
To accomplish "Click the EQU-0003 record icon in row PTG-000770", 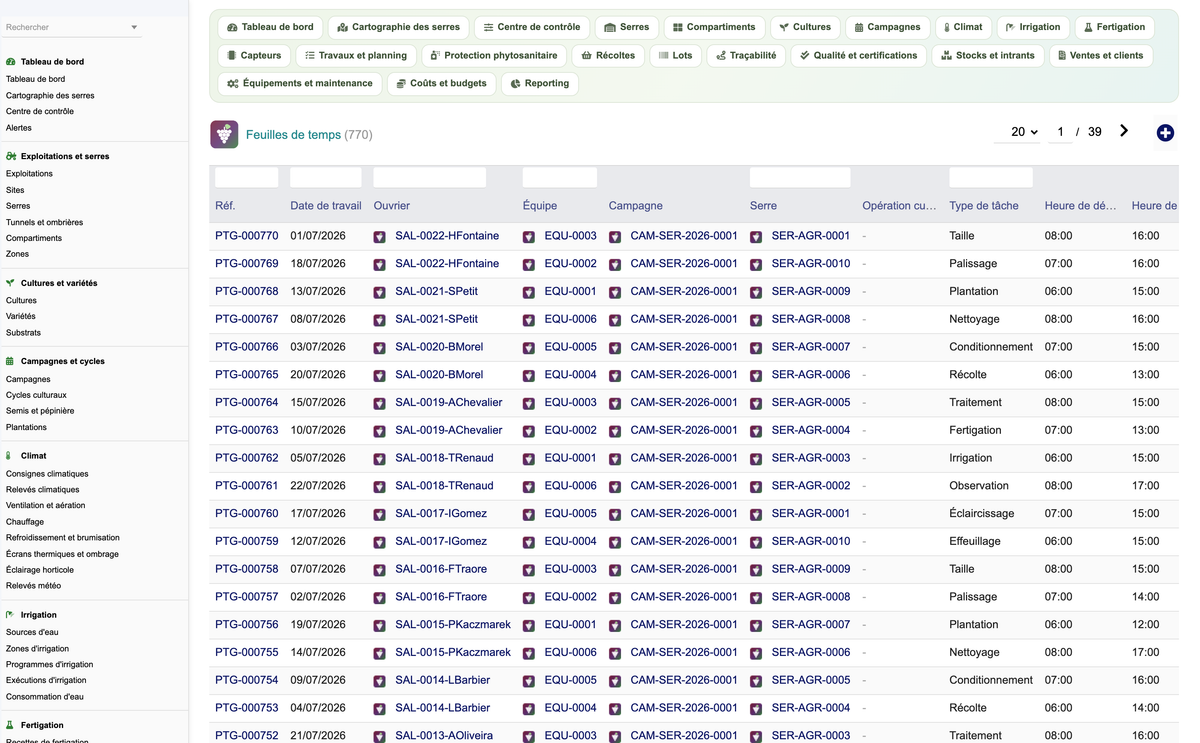I will (529, 237).
